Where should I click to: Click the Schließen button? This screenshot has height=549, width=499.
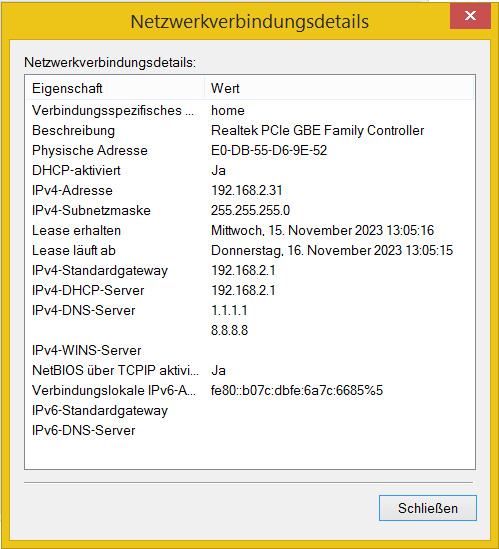tap(428, 508)
